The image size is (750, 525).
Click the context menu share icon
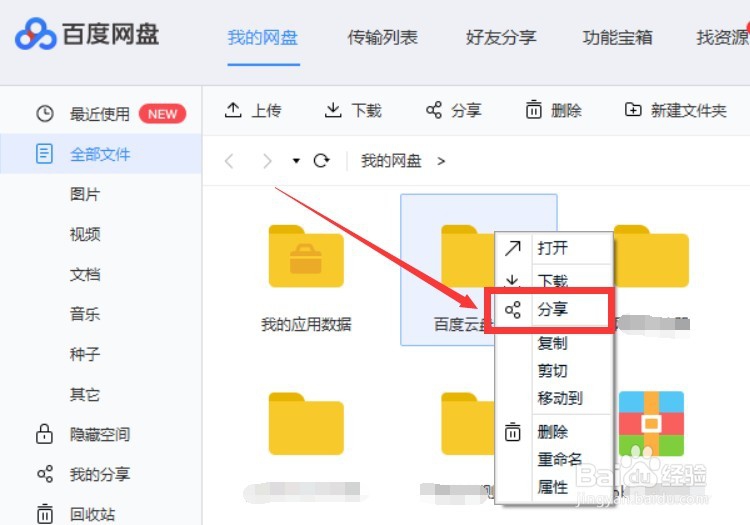(513, 310)
